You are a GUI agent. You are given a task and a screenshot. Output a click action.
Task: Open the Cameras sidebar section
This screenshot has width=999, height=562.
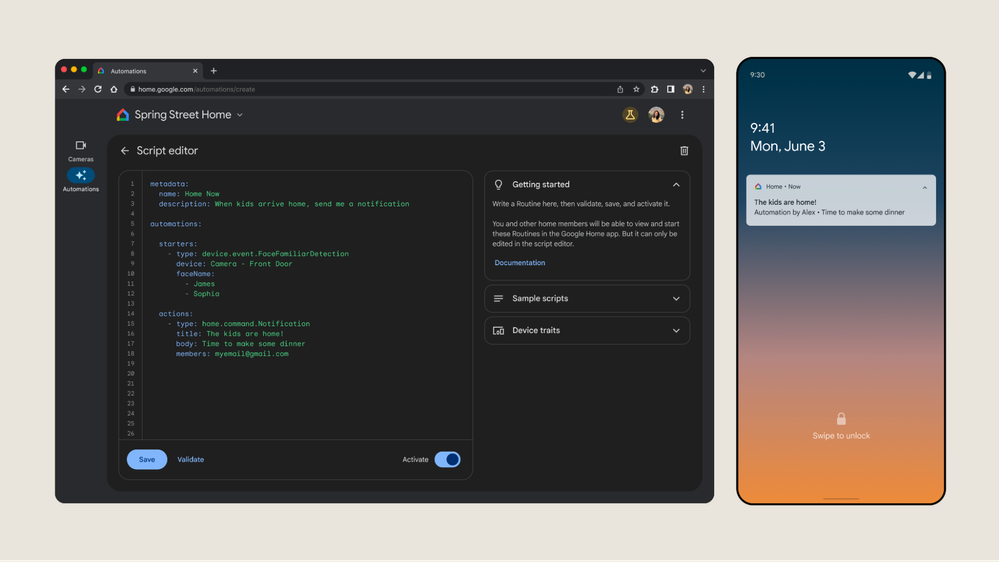pos(80,151)
